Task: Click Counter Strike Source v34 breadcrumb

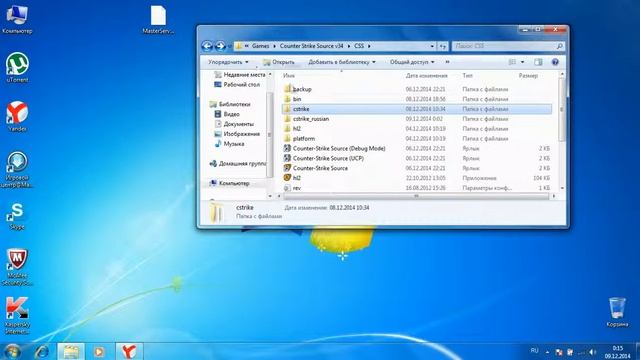Action: [311, 46]
